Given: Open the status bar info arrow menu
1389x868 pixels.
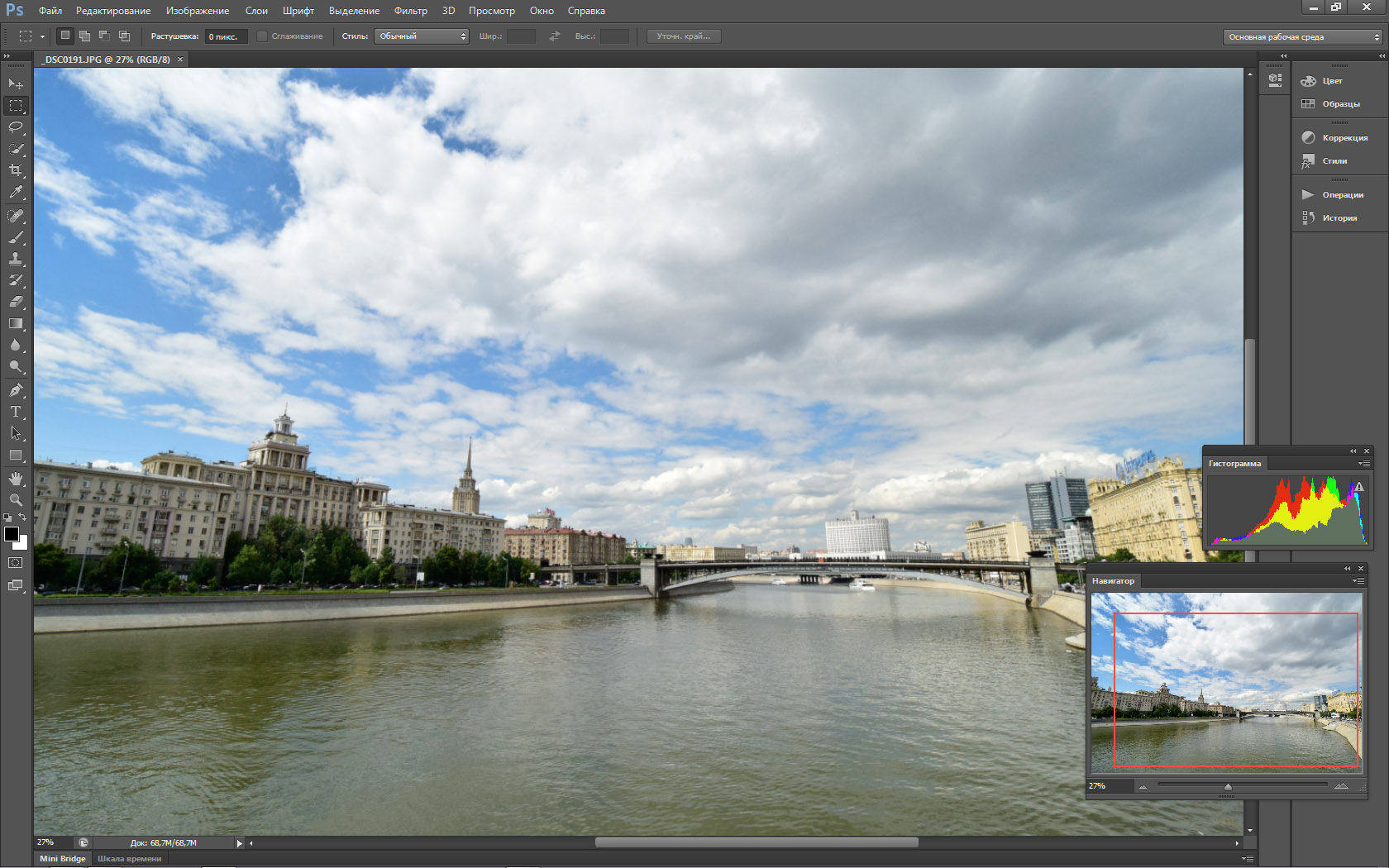Looking at the screenshot, I should coord(240,843).
